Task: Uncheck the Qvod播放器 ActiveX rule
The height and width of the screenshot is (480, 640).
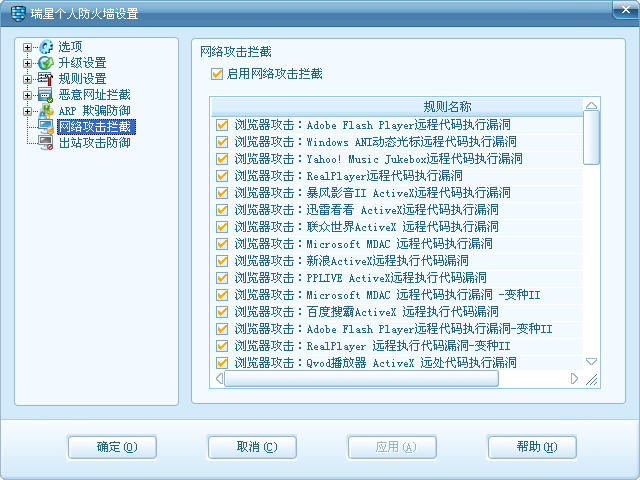Action: click(x=222, y=362)
